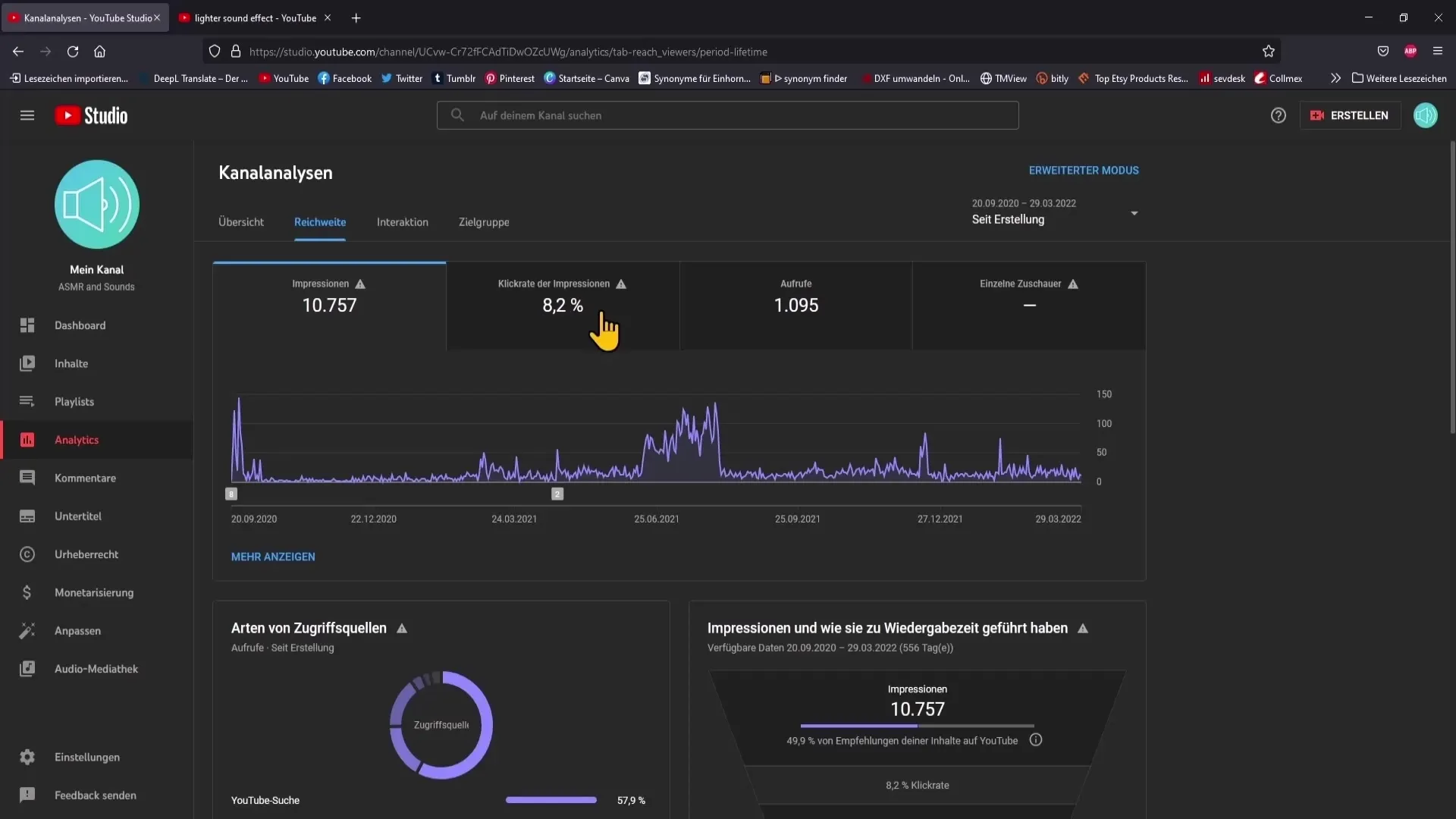Select the Inhalte (Content) icon
This screenshot has height=819, width=1456.
(27, 363)
